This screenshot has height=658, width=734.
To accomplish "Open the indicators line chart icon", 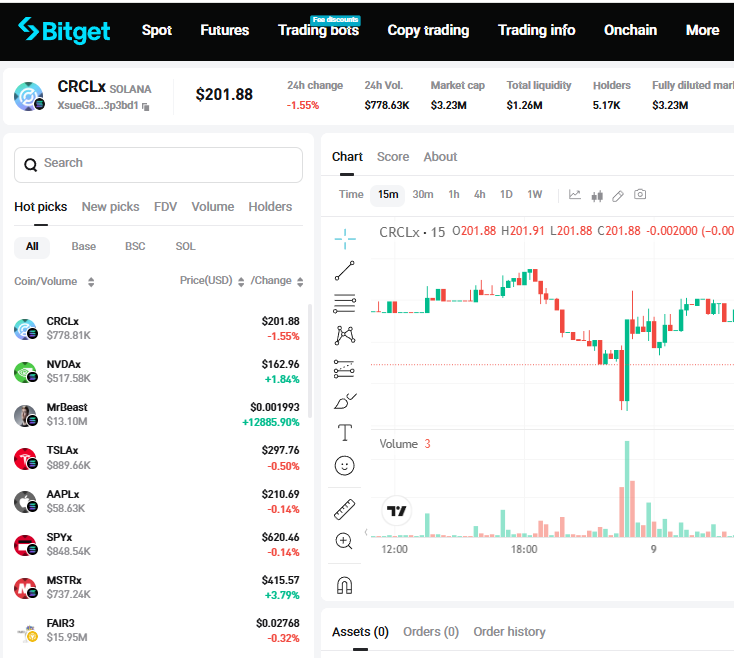I will 575,195.
